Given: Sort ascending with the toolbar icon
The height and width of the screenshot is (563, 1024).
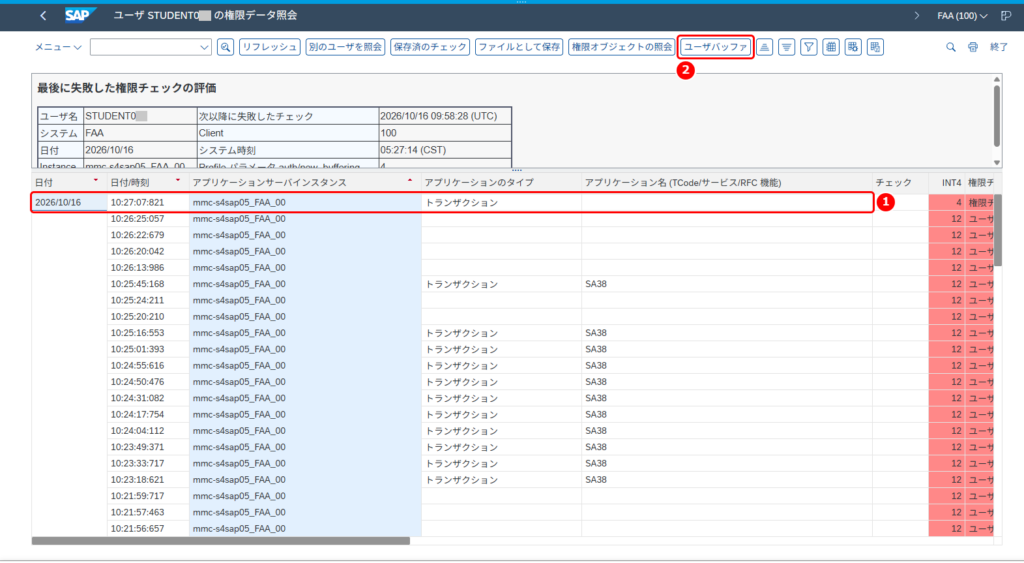Looking at the screenshot, I should tap(764, 47).
